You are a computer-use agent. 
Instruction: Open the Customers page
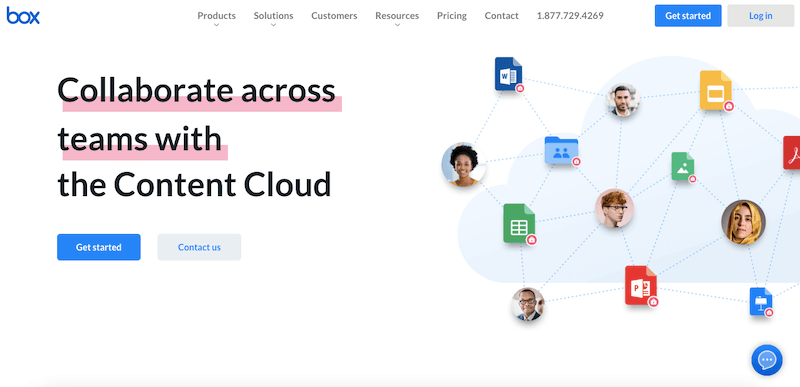coord(334,16)
